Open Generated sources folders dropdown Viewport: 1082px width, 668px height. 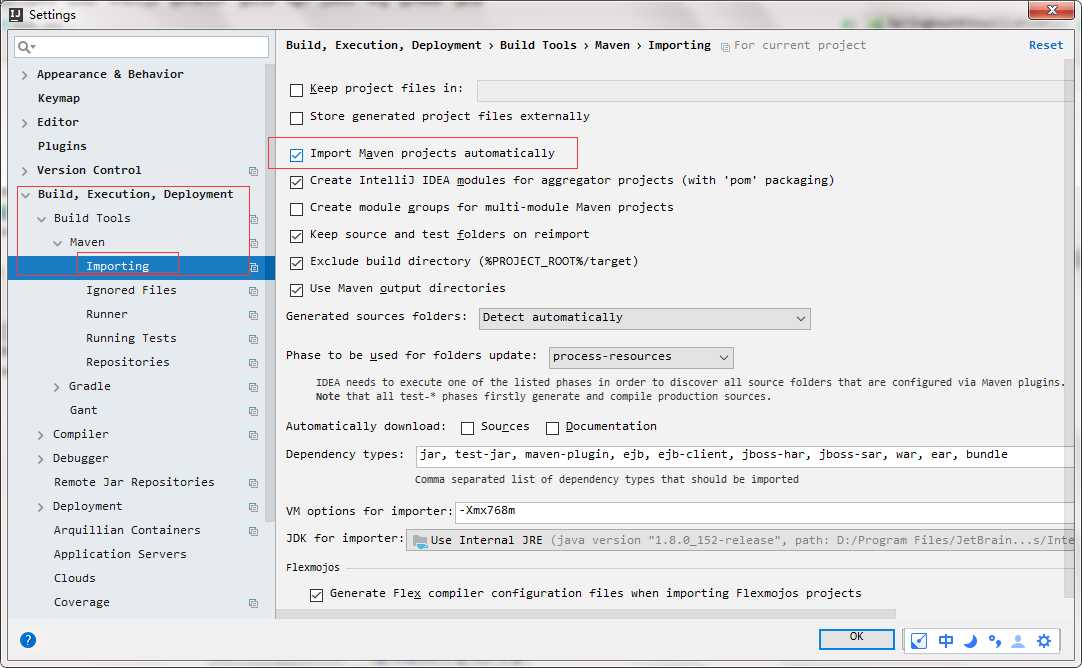coord(645,318)
